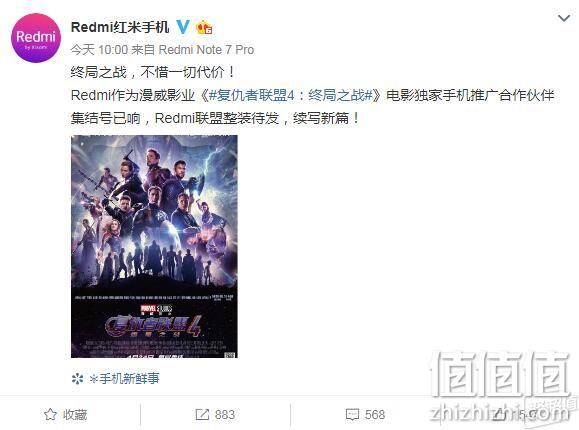Open the 手机新鲜事 topic link
The height and width of the screenshot is (430, 579).
click(124, 379)
